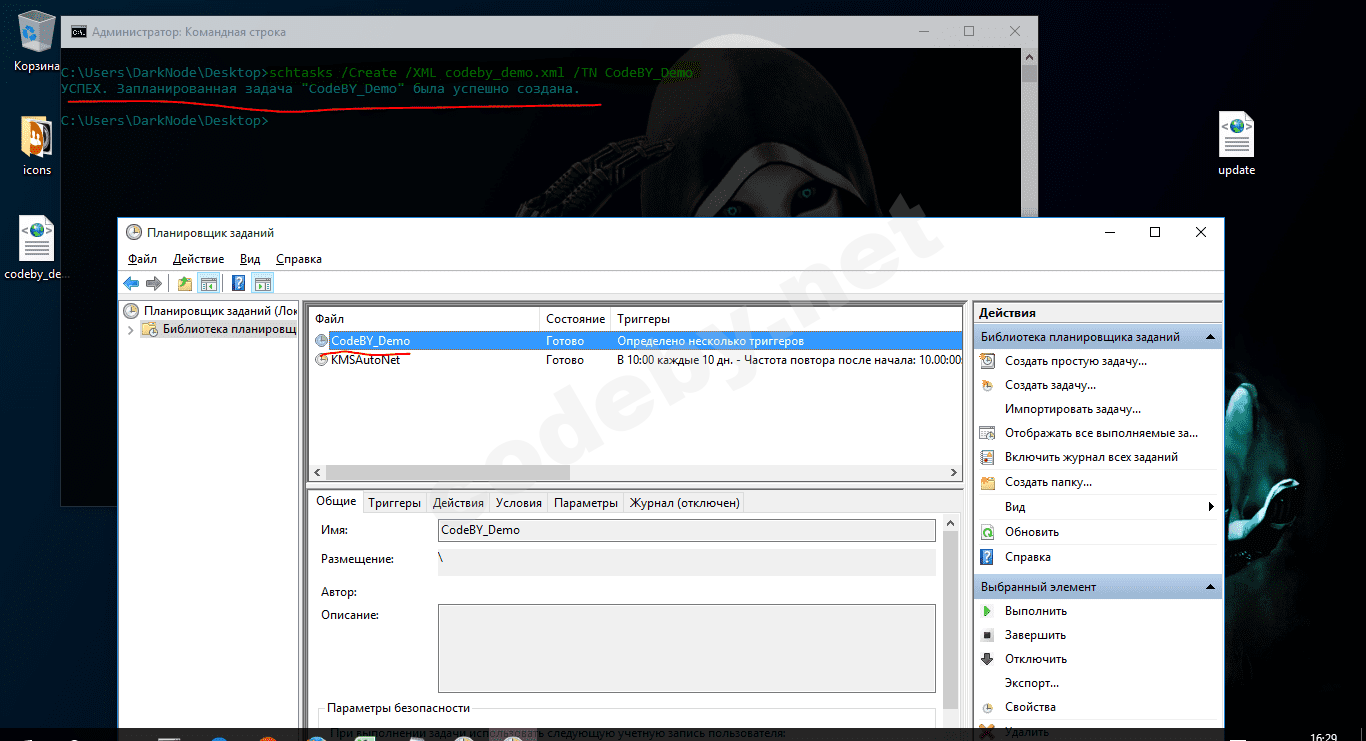The width and height of the screenshot is (1366, 741).
Task: Switch to the Триггеры tab
Action: tap(394, 503)
